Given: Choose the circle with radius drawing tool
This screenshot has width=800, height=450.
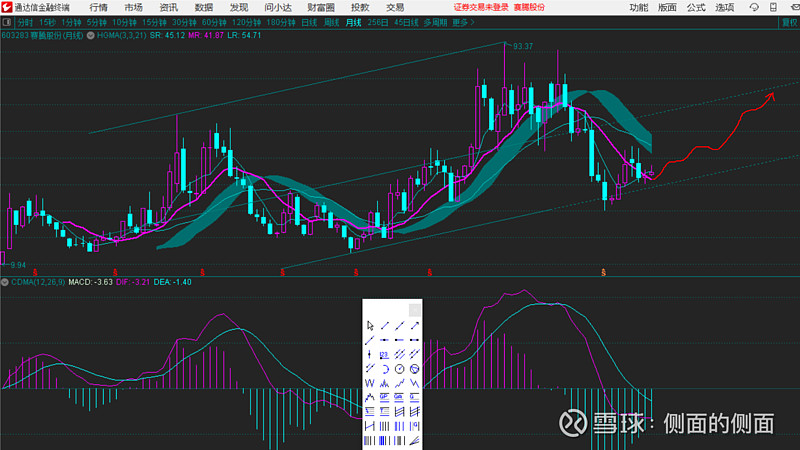Looking at the screenshot, I should coord(399,369).
